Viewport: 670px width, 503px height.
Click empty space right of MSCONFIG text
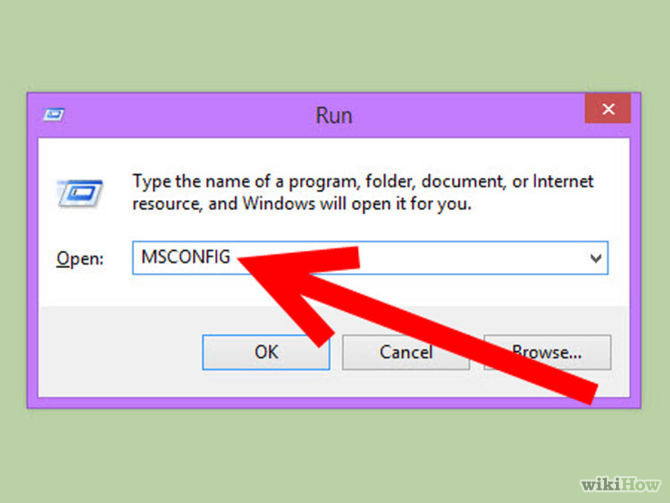[470, 258]
